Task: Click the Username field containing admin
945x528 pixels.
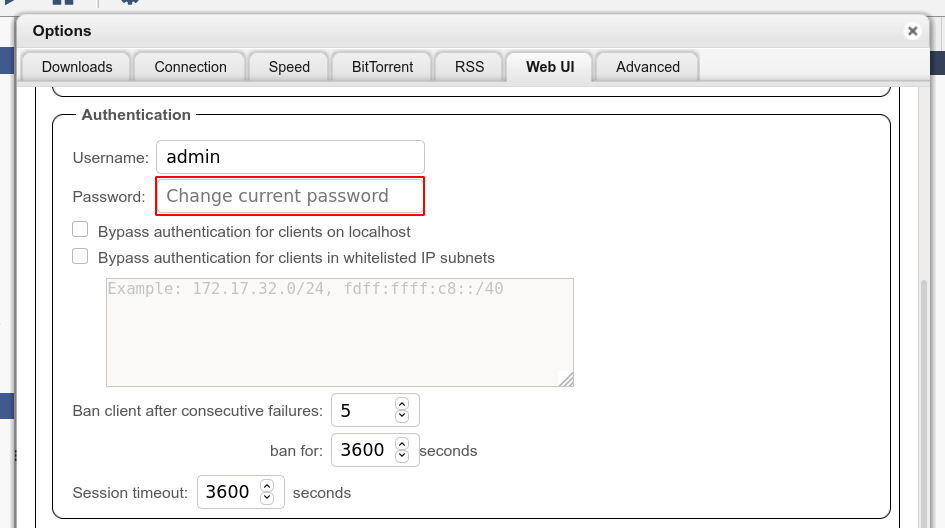Action: pyautogui.click(x=290, y=157)
